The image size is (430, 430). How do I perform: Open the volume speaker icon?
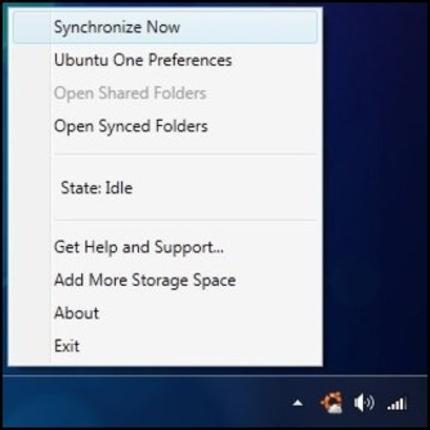[x=364, y=403]
